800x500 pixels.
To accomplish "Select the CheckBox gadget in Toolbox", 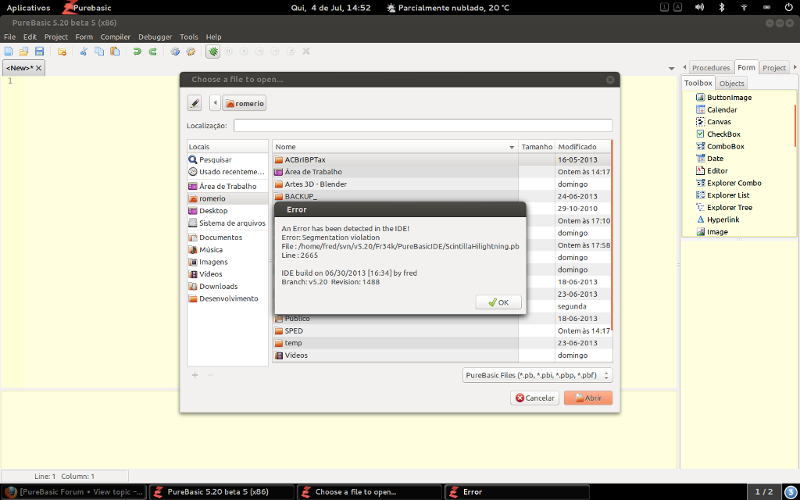I will pos(723,134).
